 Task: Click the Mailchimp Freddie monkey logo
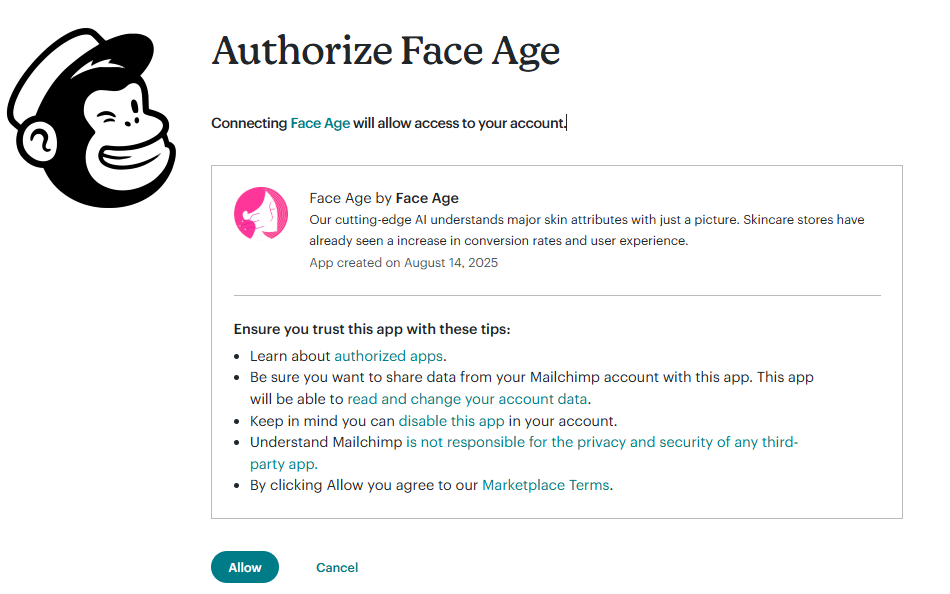(x=91, y=118)
